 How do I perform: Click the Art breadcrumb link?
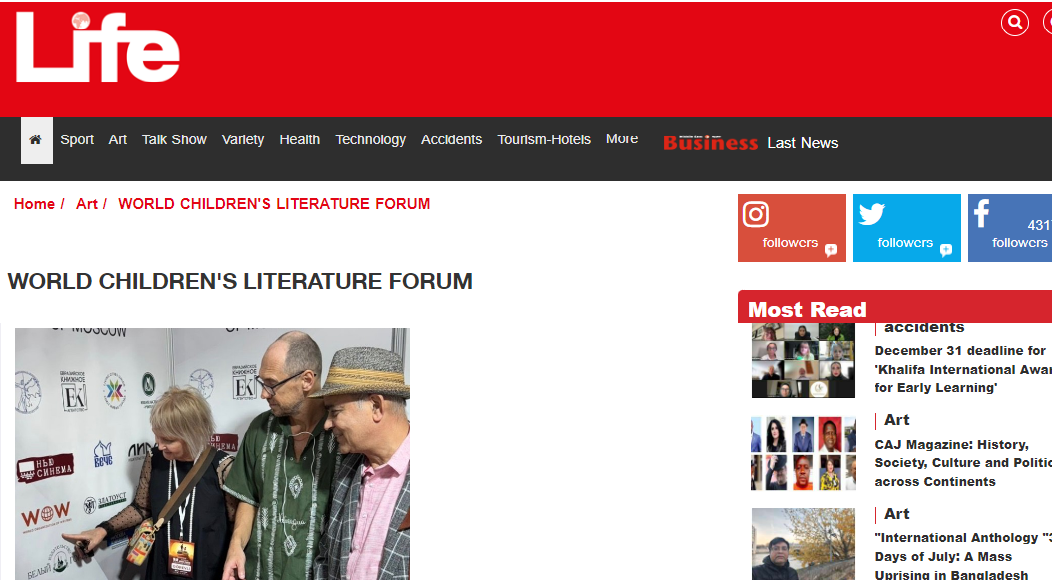pos(87,204)
